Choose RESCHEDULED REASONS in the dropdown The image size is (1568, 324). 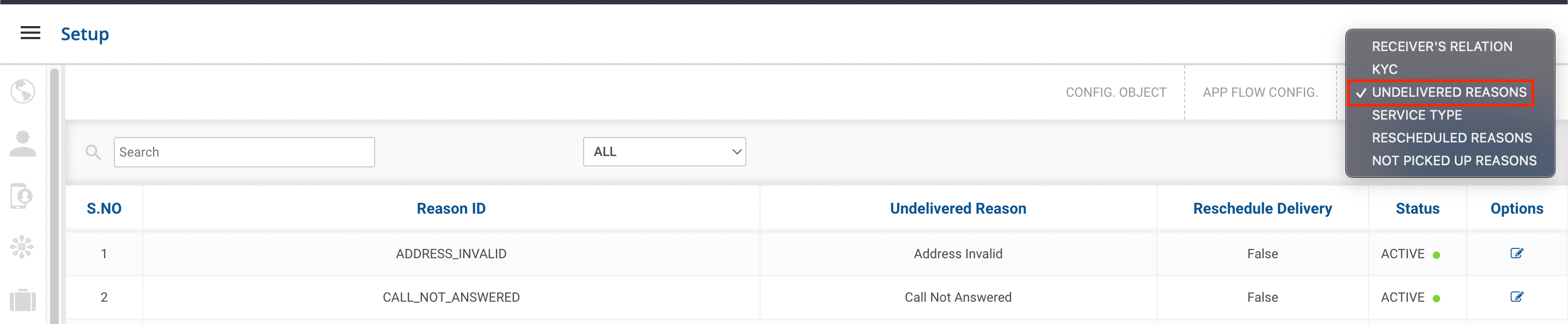[1451, 138]
